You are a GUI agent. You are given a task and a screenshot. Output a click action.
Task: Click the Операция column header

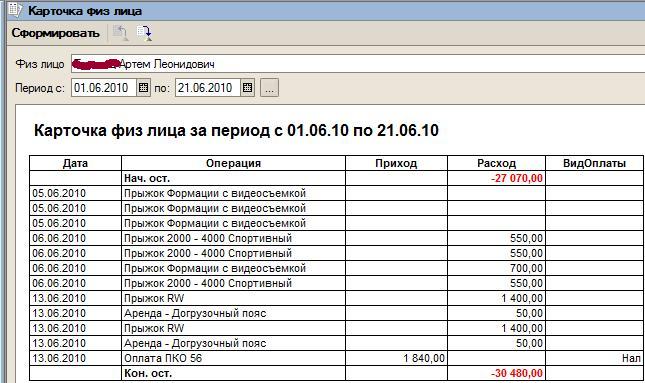tap(233, 163)
